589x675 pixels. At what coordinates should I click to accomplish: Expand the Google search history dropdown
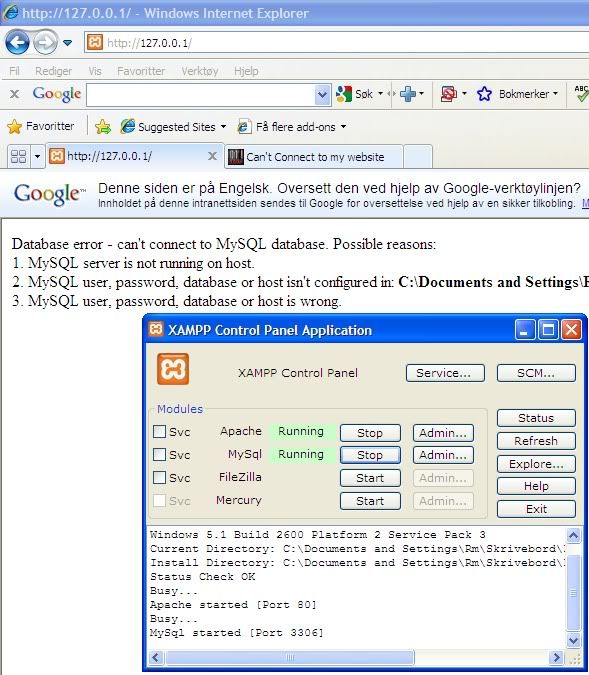point(322,95)
